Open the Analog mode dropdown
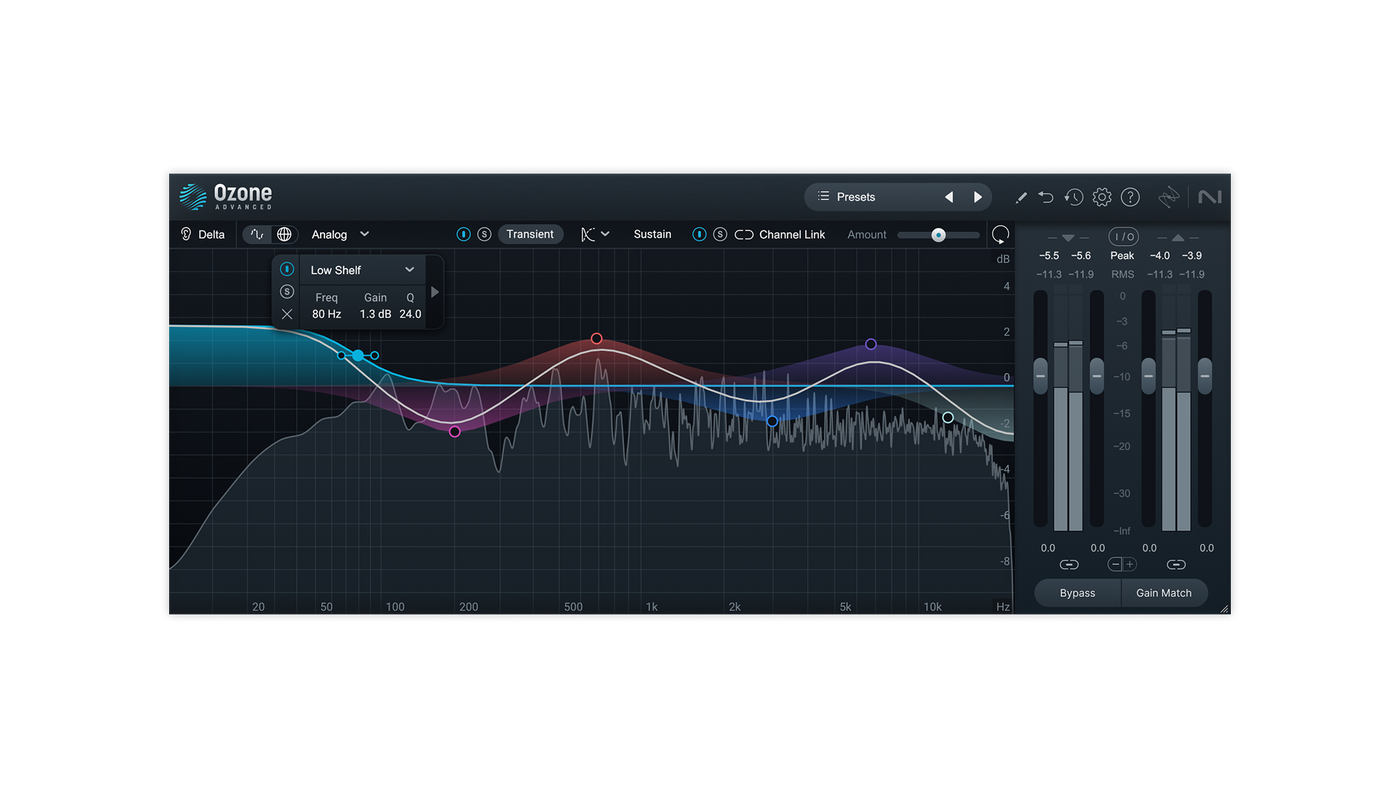 [x=340, y=234]
